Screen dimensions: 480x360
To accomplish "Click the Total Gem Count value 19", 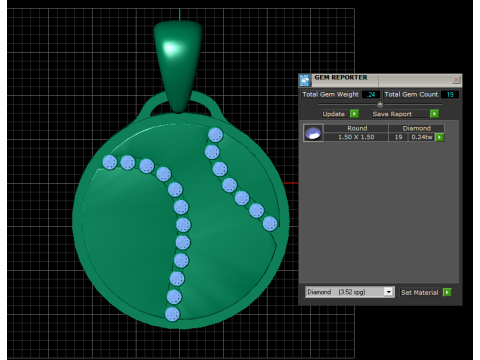I will point(450,95).
